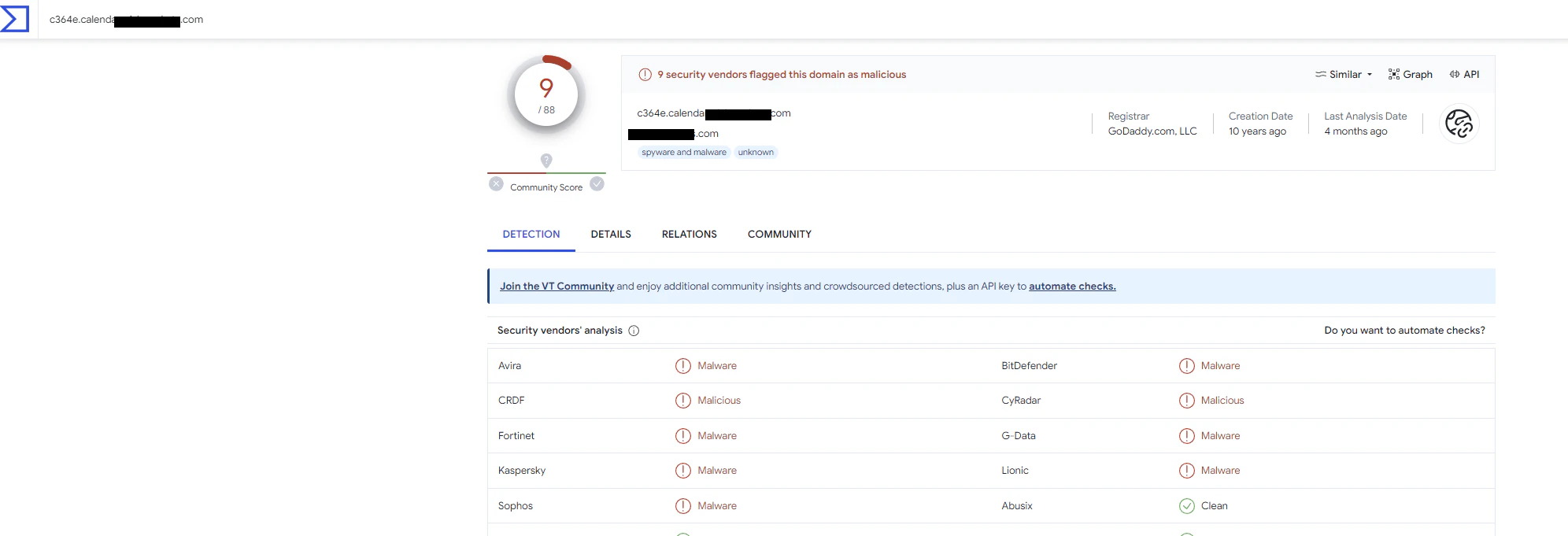Image resolution: width=1568 pixels, height=536 pixels.
Task: Select the Abusix vendor name
Action: pos(1017,506)
